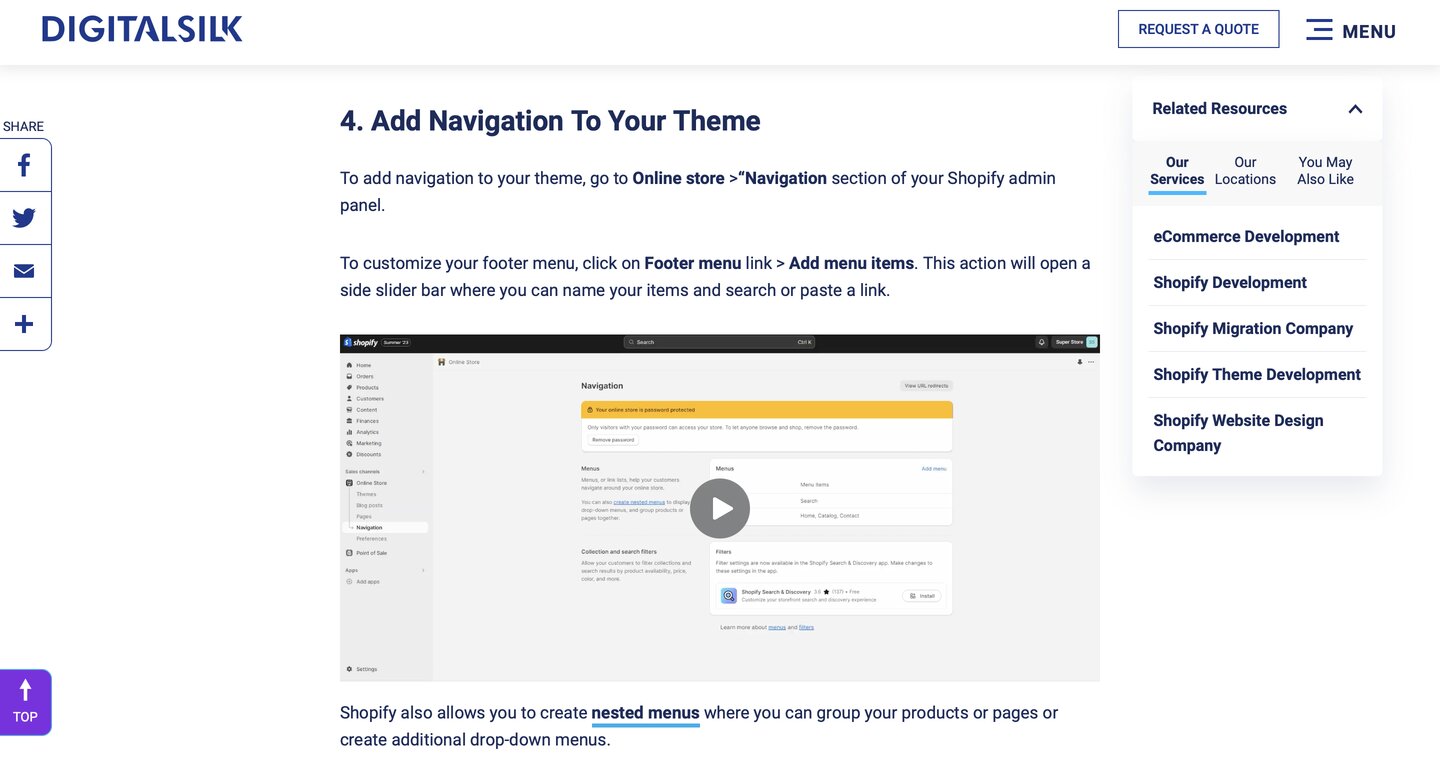This screenshot has height=772, width=1440.
Task: Jump back up using the TOP arrow
Action: (25, 701)
